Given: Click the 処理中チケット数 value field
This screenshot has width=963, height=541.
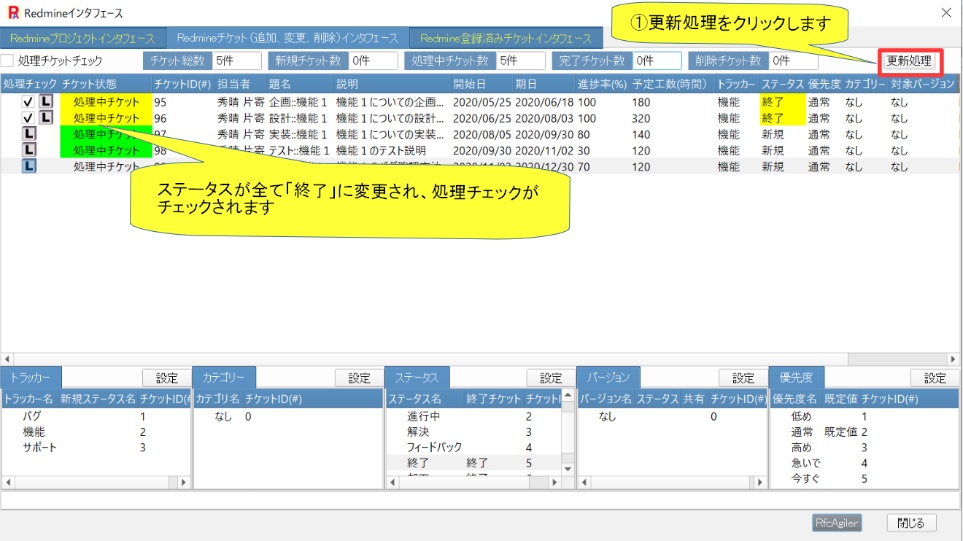Looking at the screenshot, I should (521, 61).
